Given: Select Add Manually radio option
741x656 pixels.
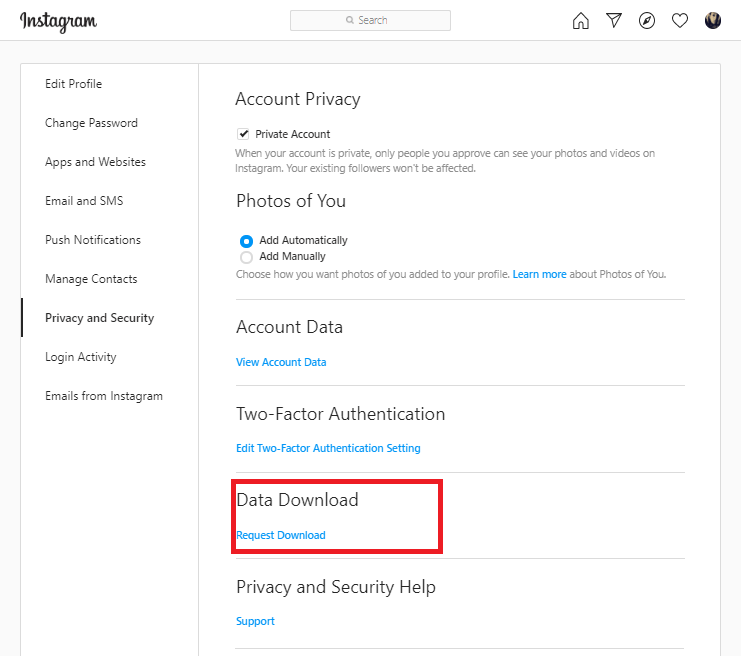Looking at the screenshot, I should [x=246, y=257].
